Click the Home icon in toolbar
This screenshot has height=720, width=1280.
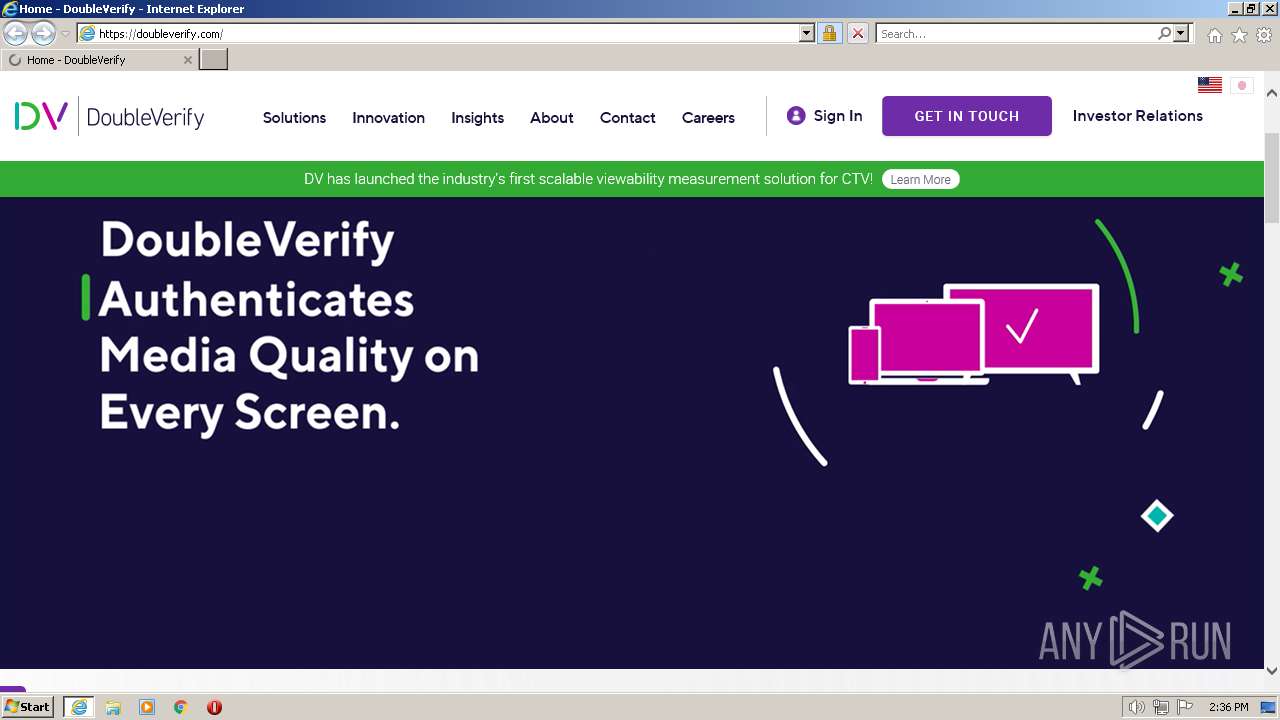[x=1214, y=35]
